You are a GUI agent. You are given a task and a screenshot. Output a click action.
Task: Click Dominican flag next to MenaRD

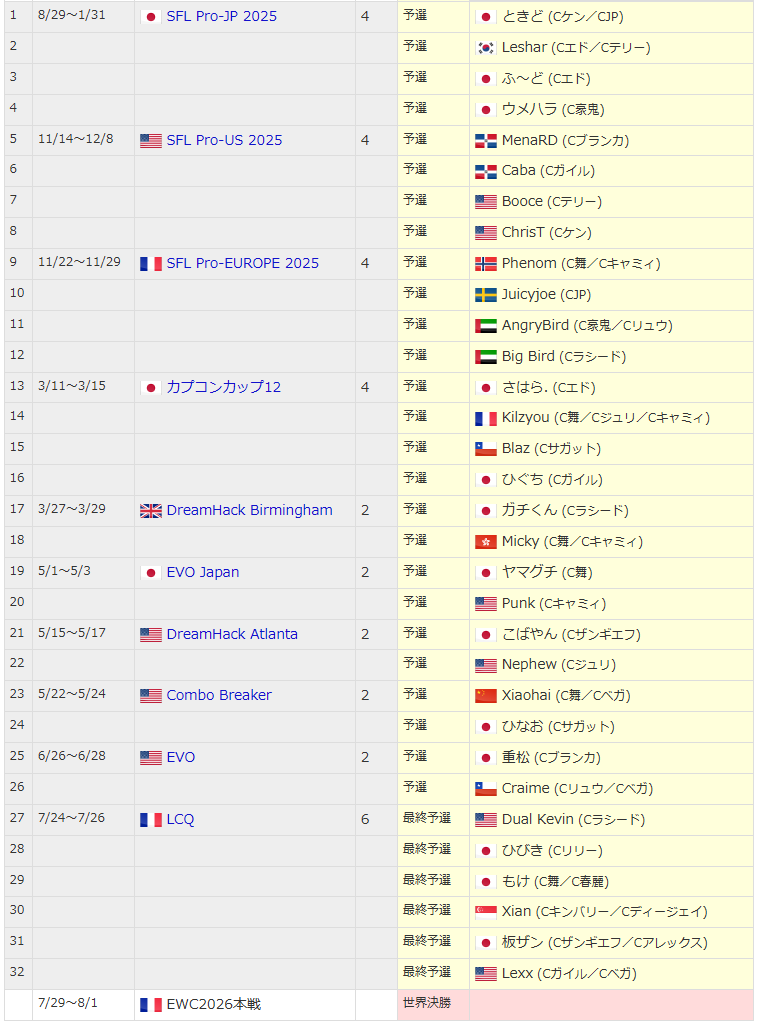(486, 141)
